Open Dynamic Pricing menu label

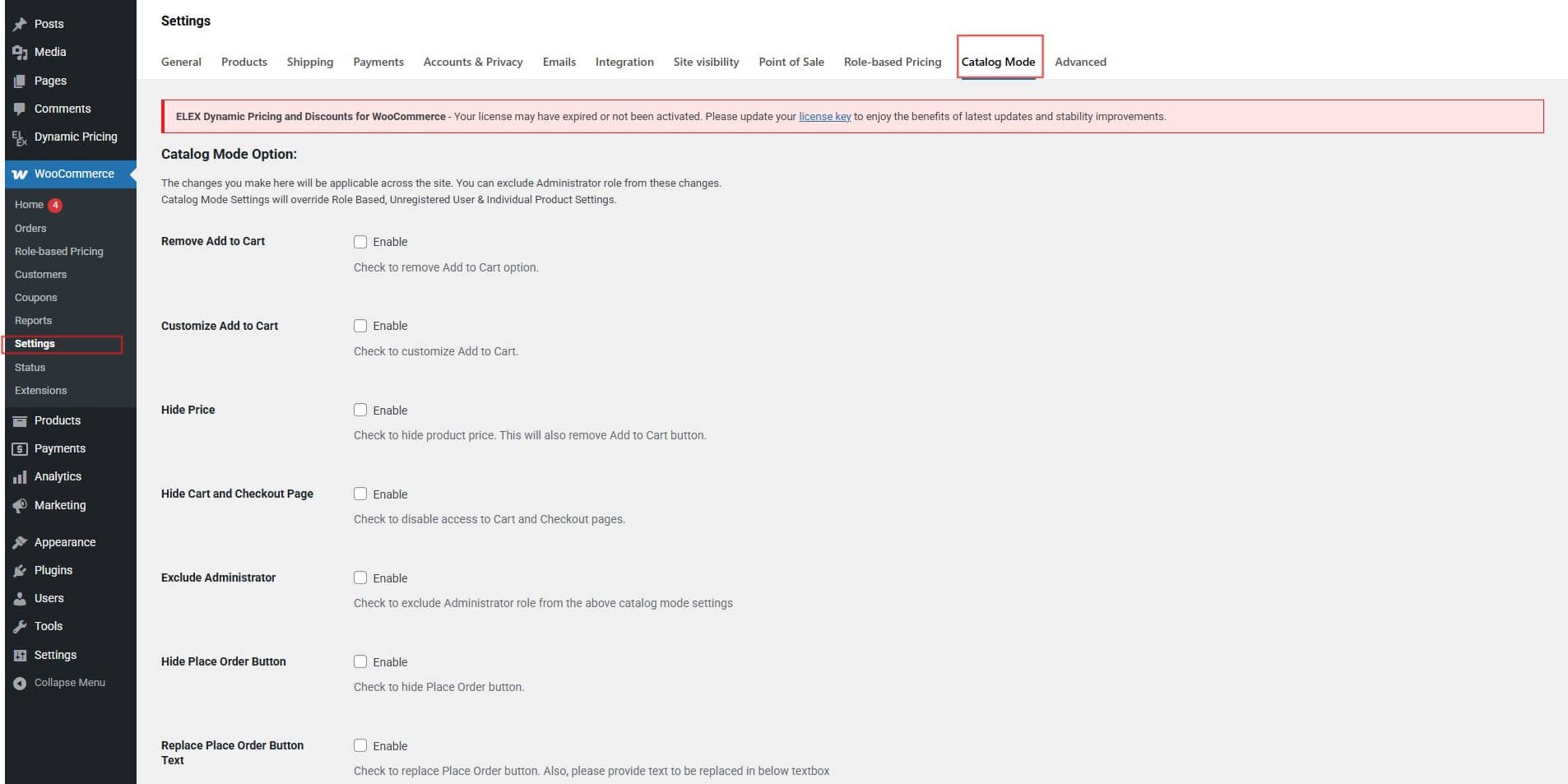pyautogui.click(x=76, y=137)
